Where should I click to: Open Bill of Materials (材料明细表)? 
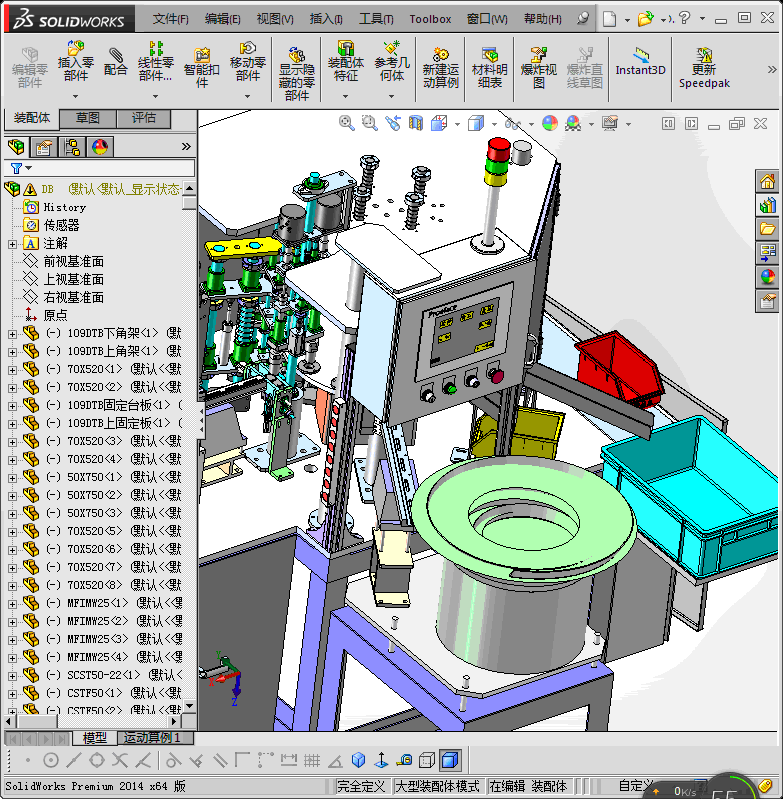click(490, 67)
